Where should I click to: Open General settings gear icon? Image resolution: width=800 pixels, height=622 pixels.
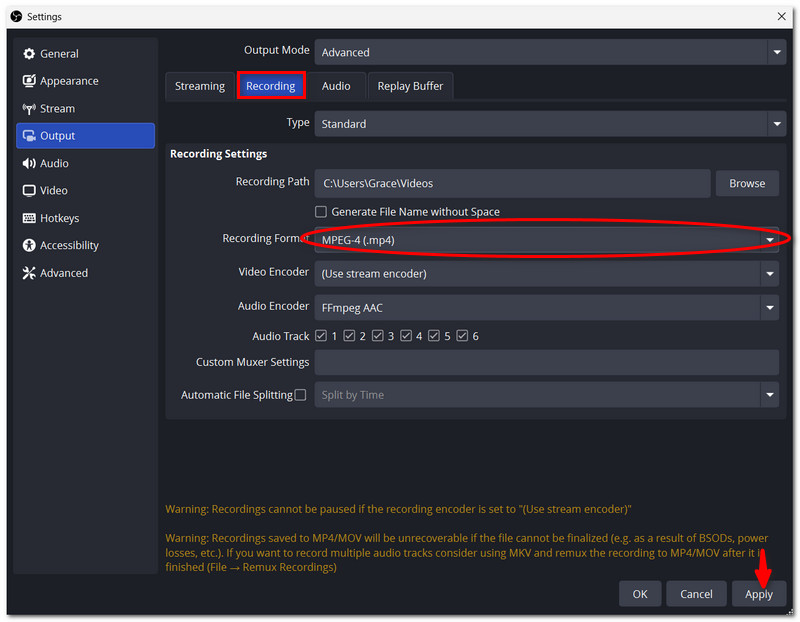29,54
